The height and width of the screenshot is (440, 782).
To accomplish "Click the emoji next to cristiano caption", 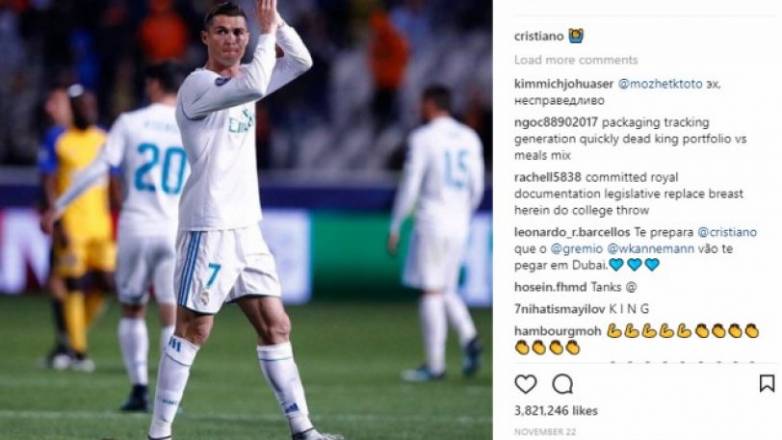I will coord(576,36).
